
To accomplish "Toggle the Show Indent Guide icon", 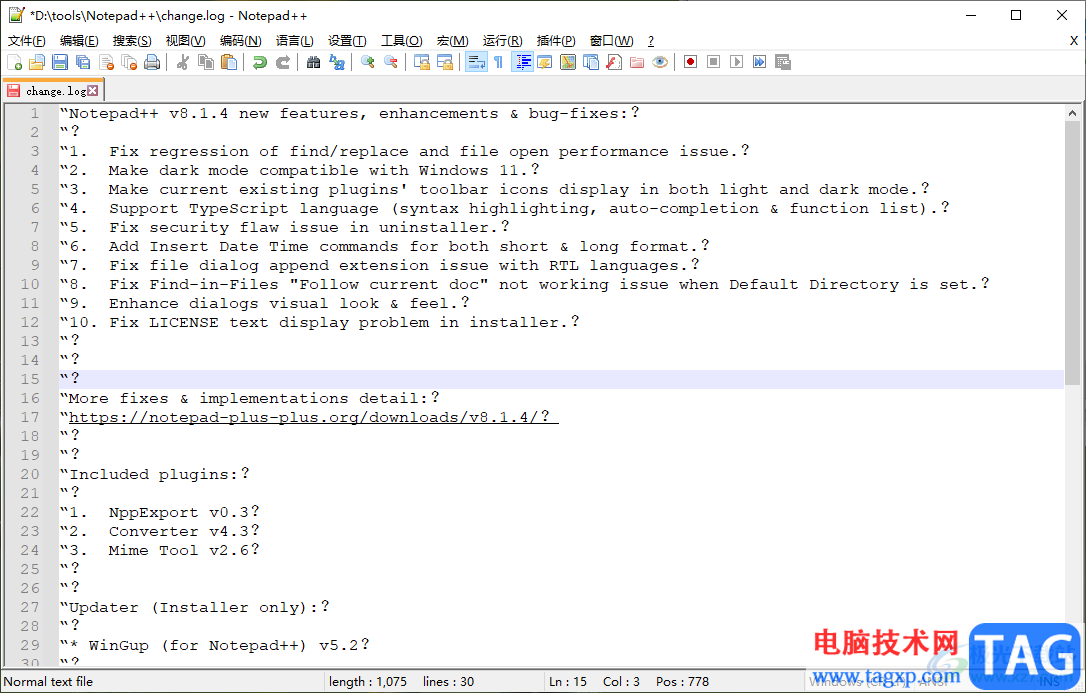I will [522, 62].
